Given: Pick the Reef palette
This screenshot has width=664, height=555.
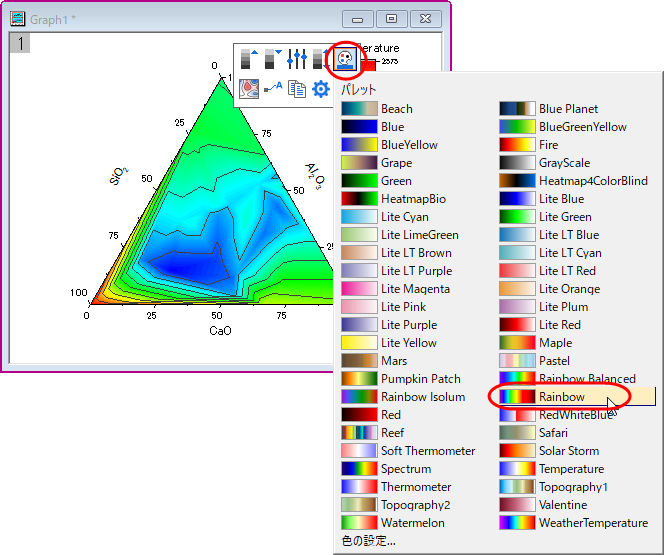Looking at the screenshot, I should click(373, 433).
